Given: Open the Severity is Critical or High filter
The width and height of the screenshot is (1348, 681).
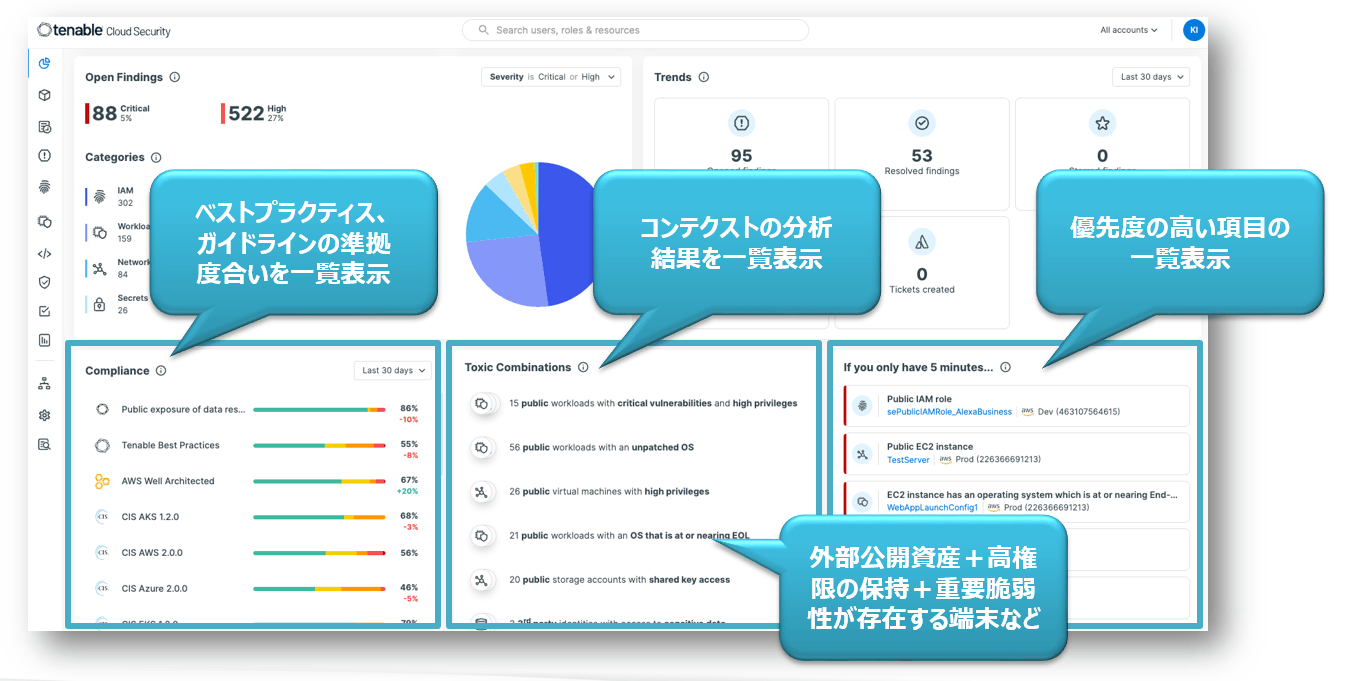Looking at the screenshot, I should click(x=551, y=76).
